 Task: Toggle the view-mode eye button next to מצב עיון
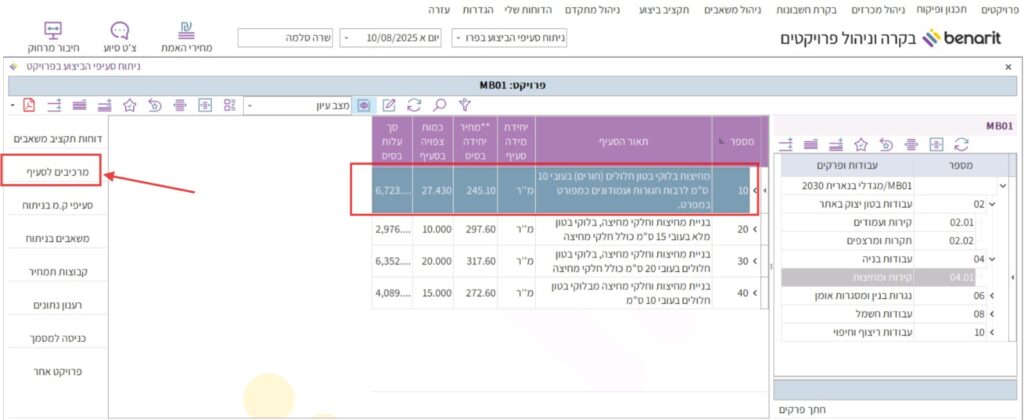point(363,104)
